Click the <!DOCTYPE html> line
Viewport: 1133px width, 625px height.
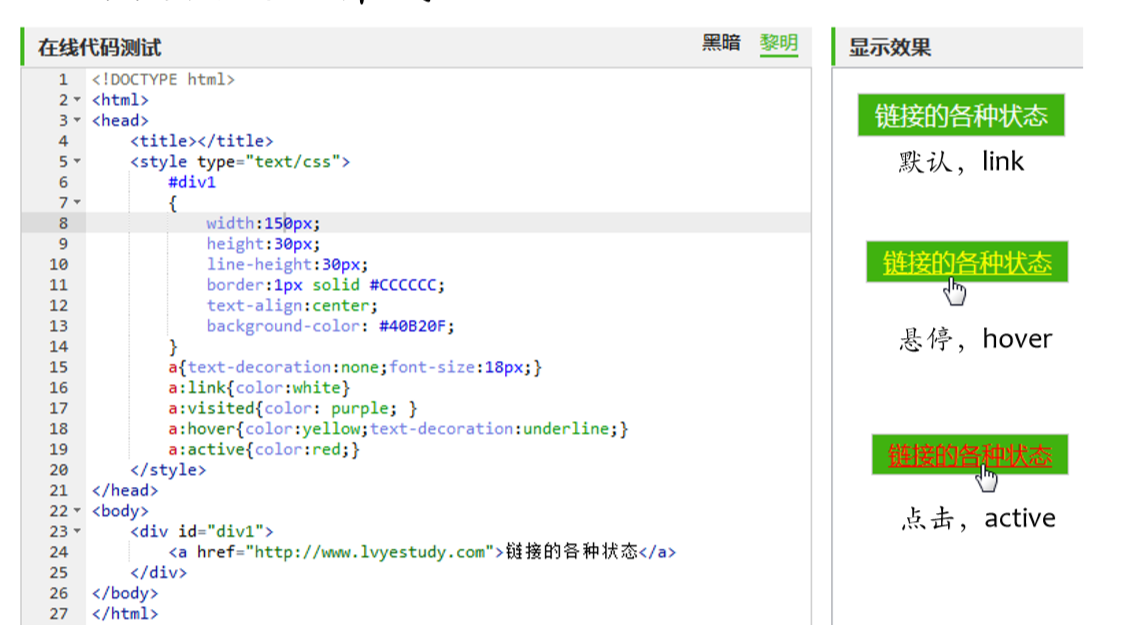click(163, 79)
